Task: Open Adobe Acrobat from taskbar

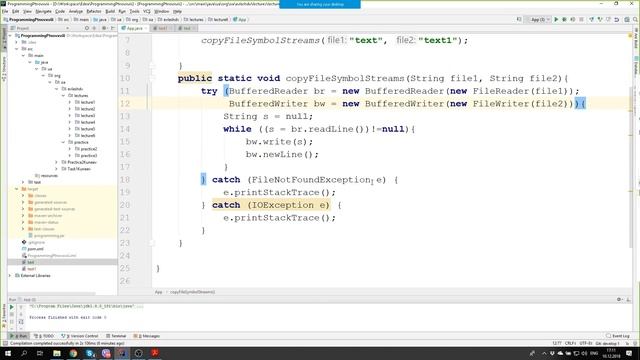Action: click(155, 353)
